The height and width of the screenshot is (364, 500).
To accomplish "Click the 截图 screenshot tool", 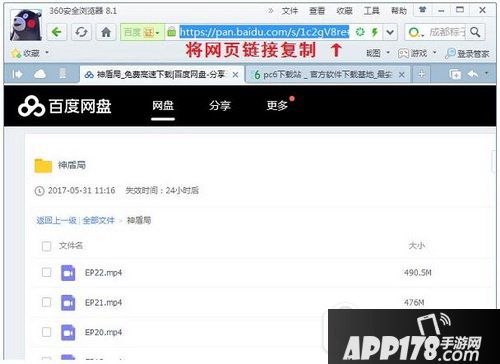I will [x=373, y=53].
